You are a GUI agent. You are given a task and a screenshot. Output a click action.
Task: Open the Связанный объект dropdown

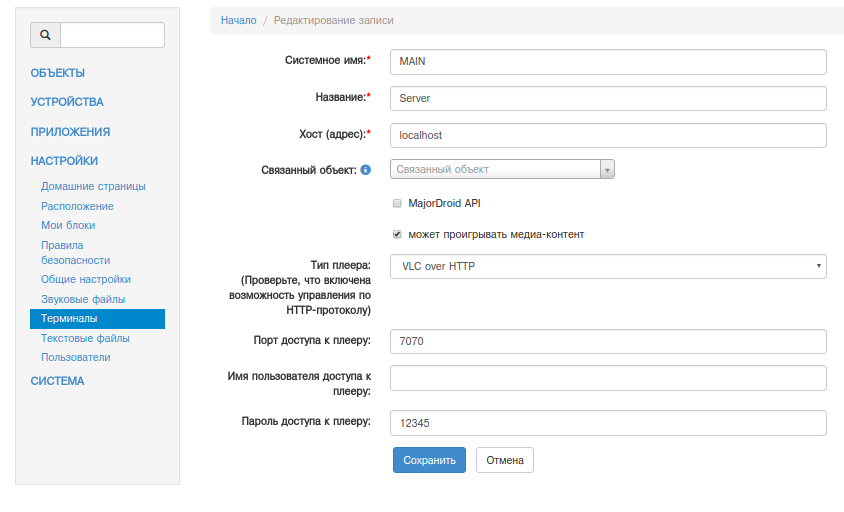pos(501,170)
